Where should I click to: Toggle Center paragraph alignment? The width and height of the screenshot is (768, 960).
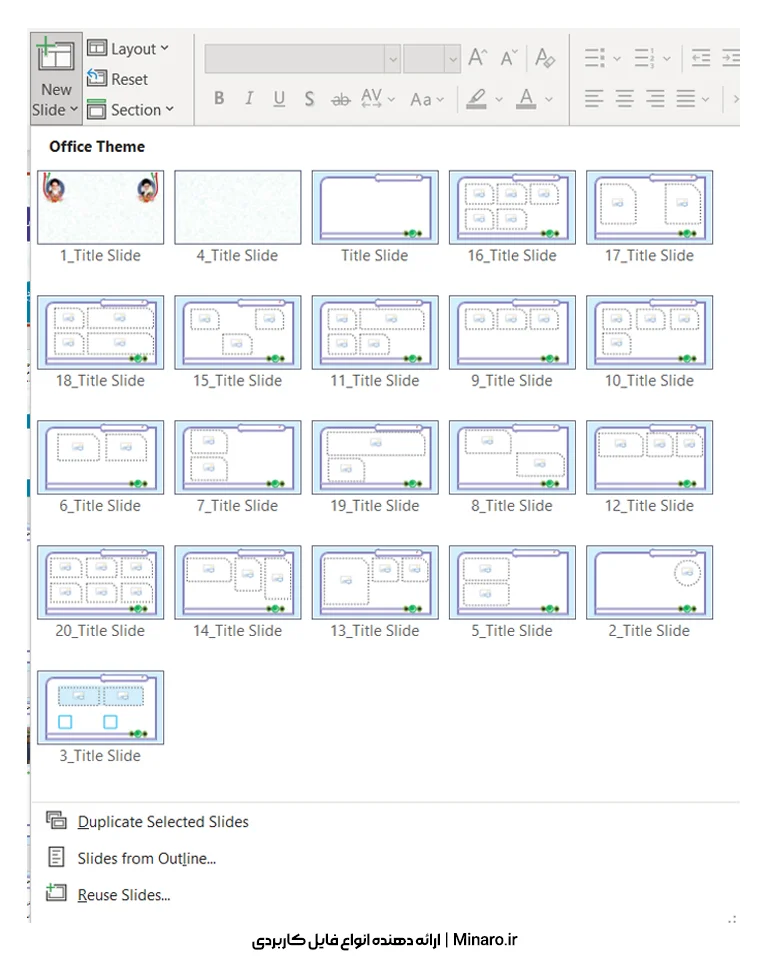[625, 99]
